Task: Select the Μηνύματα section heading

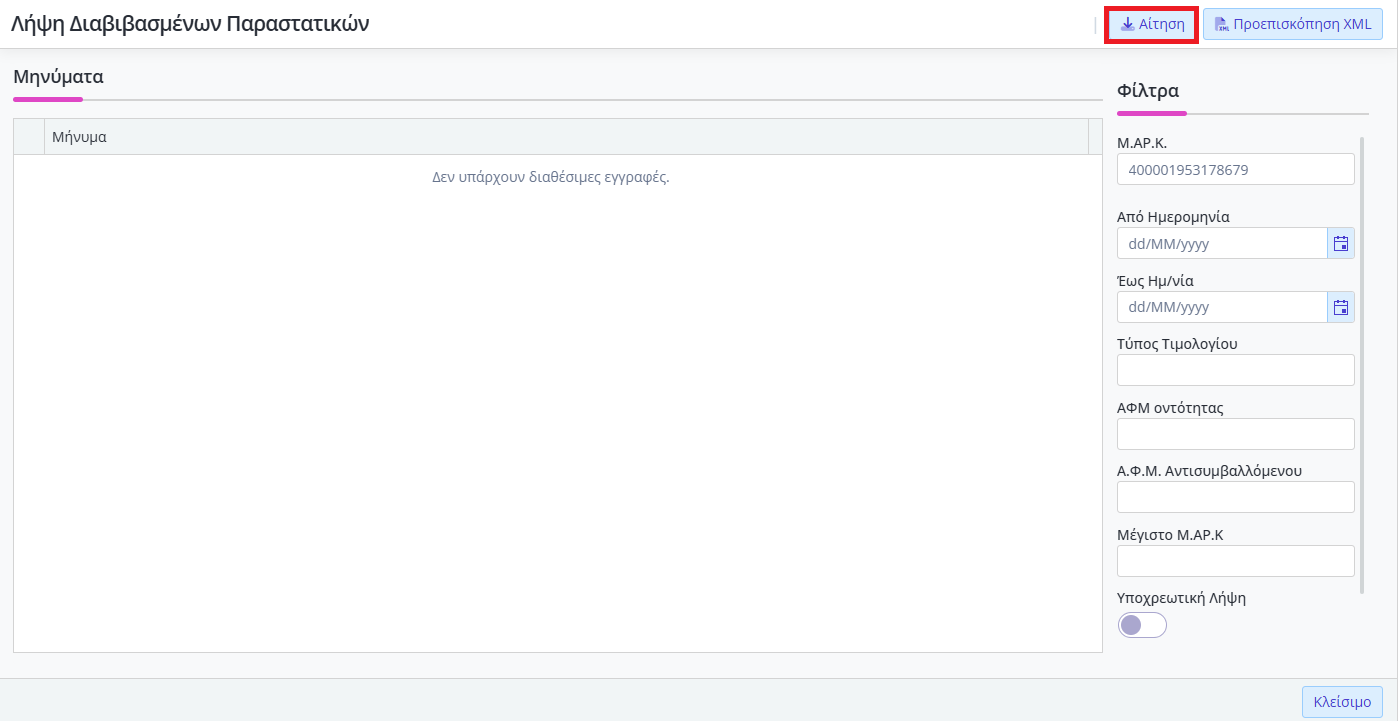Action: (x=58, y=76)
